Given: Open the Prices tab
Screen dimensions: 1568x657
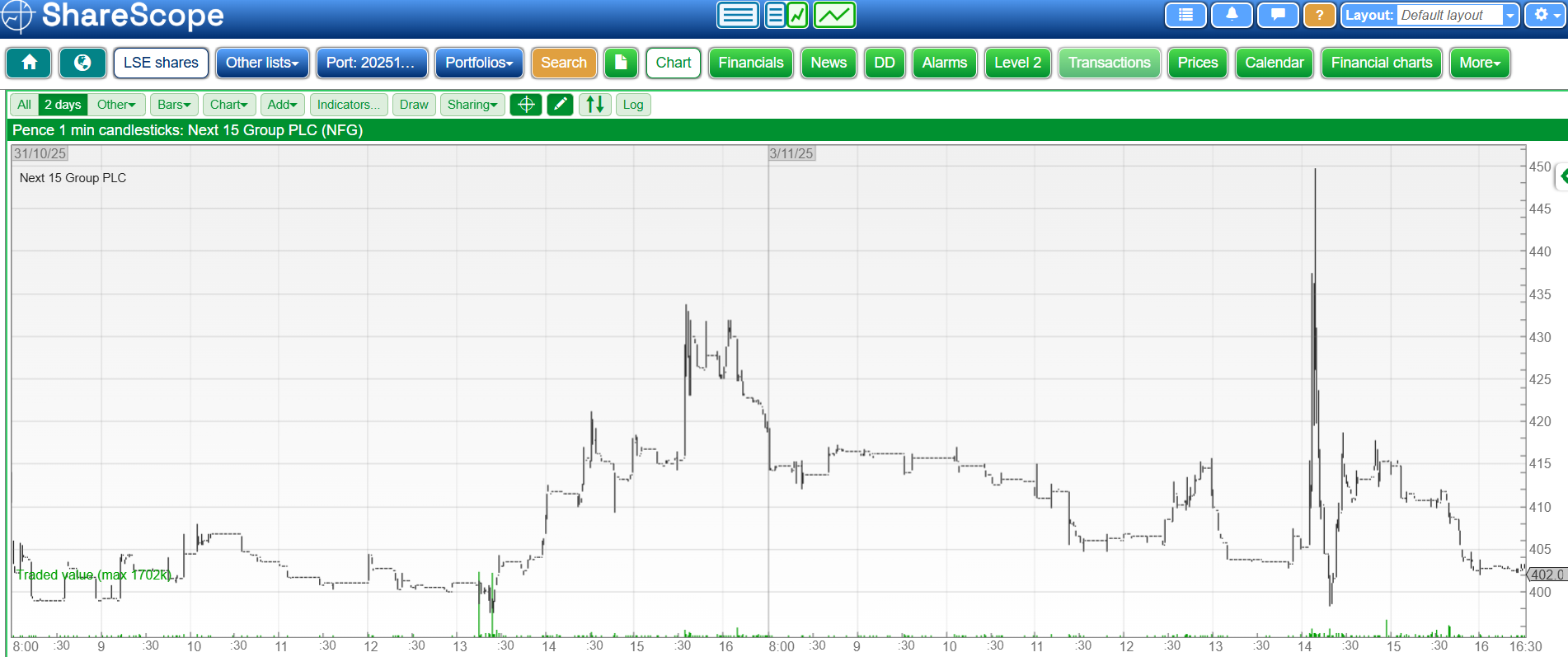Looking at the screenshot, I should coord(1198,63).
